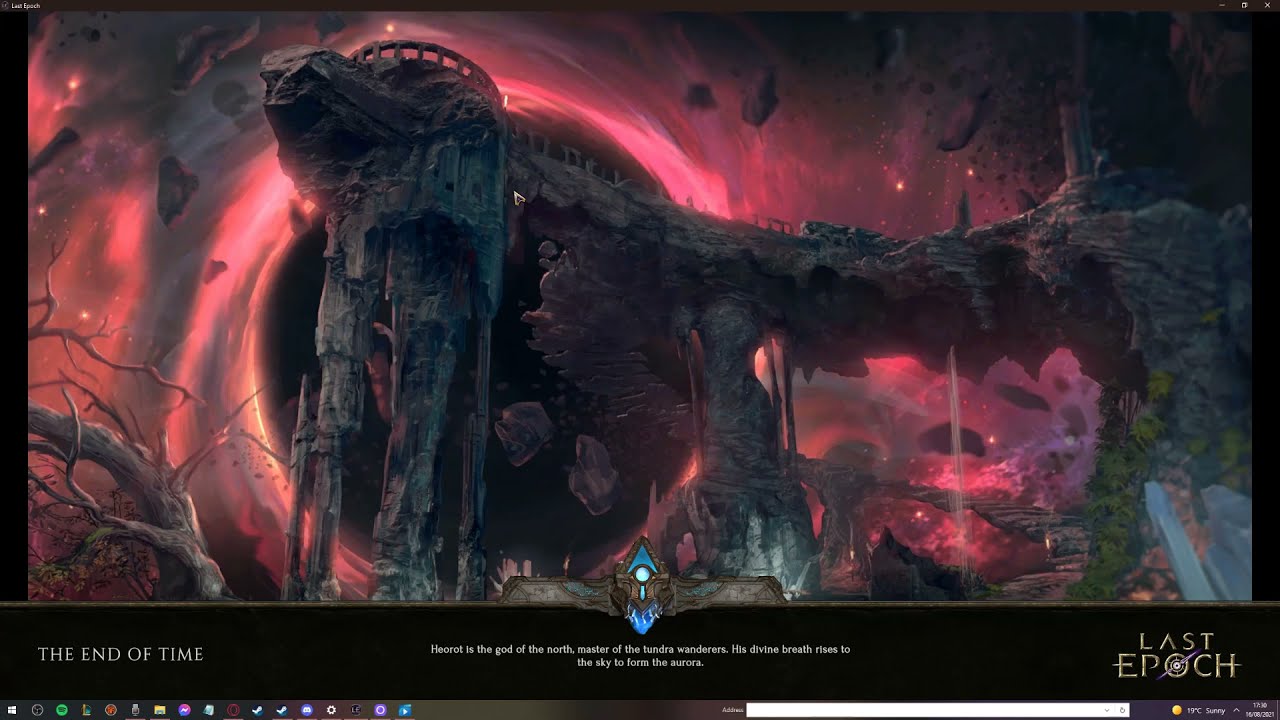Maximize the Last Epoch window
The width and height of the screenshot is (1280, 720).
[x=1244, y=5]
